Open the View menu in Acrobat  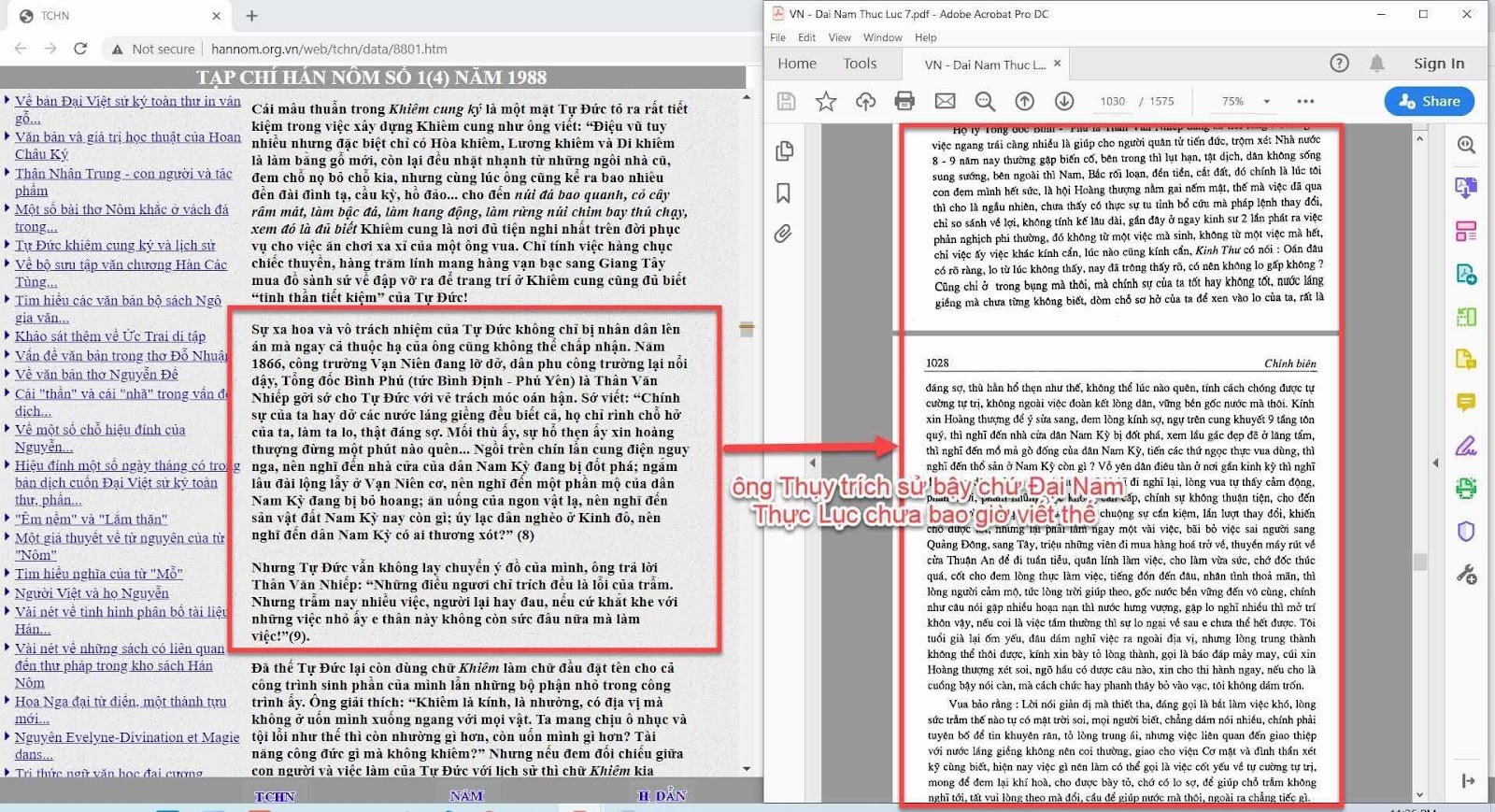(x=839, y=37)
